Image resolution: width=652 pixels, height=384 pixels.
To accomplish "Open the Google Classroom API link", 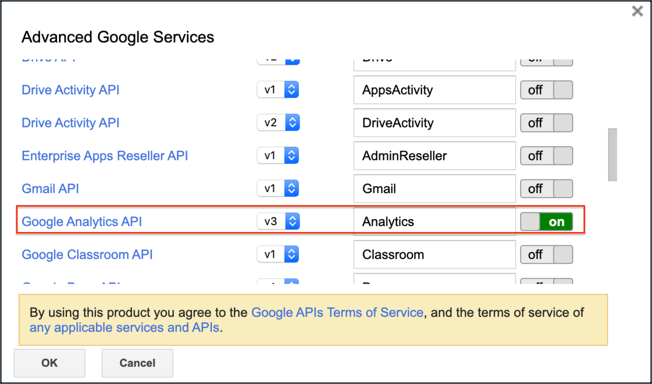I will [87, 254].
